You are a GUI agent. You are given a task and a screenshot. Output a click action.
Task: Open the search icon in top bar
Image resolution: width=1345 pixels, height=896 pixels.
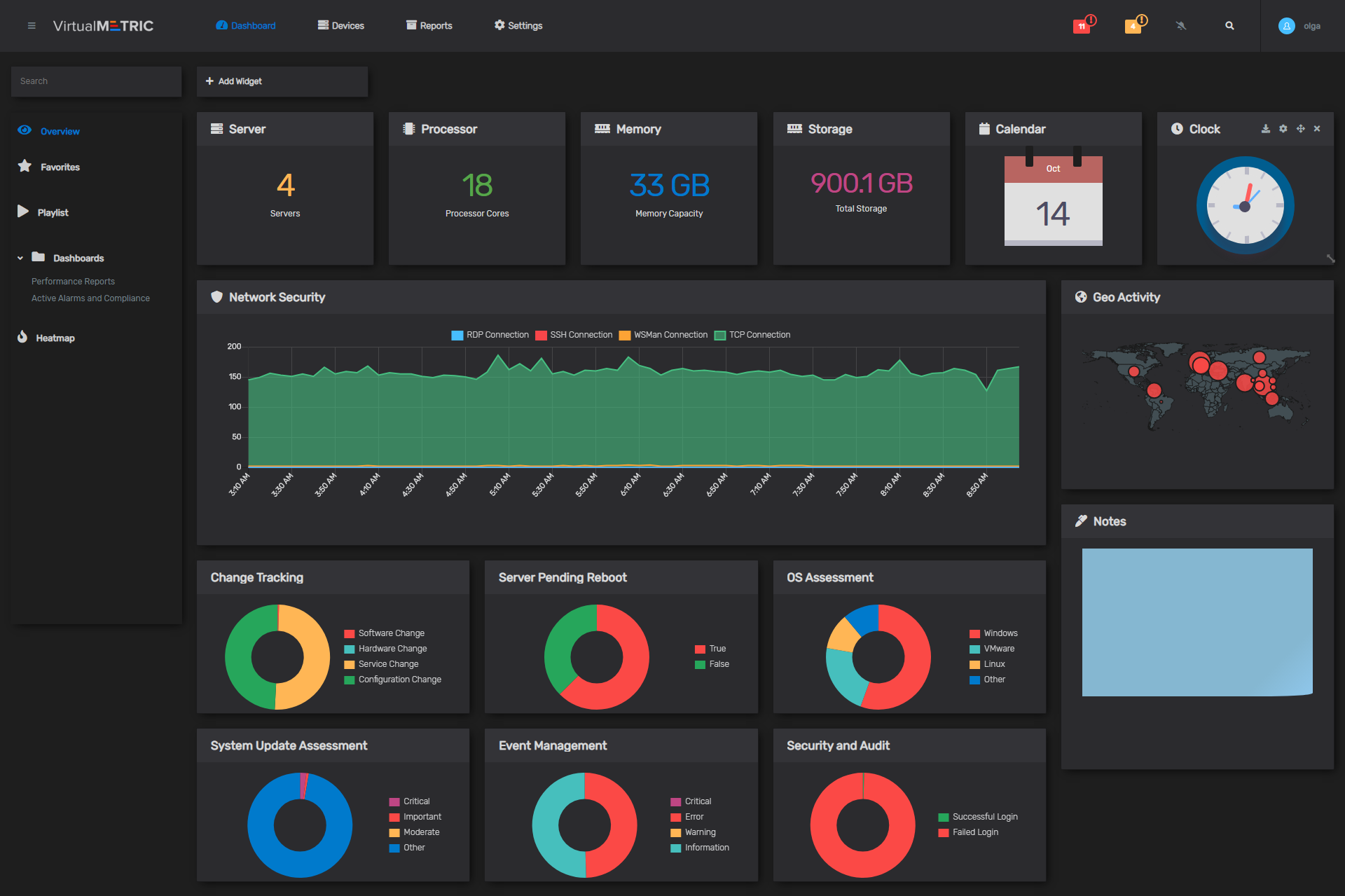click(1229, 25)
